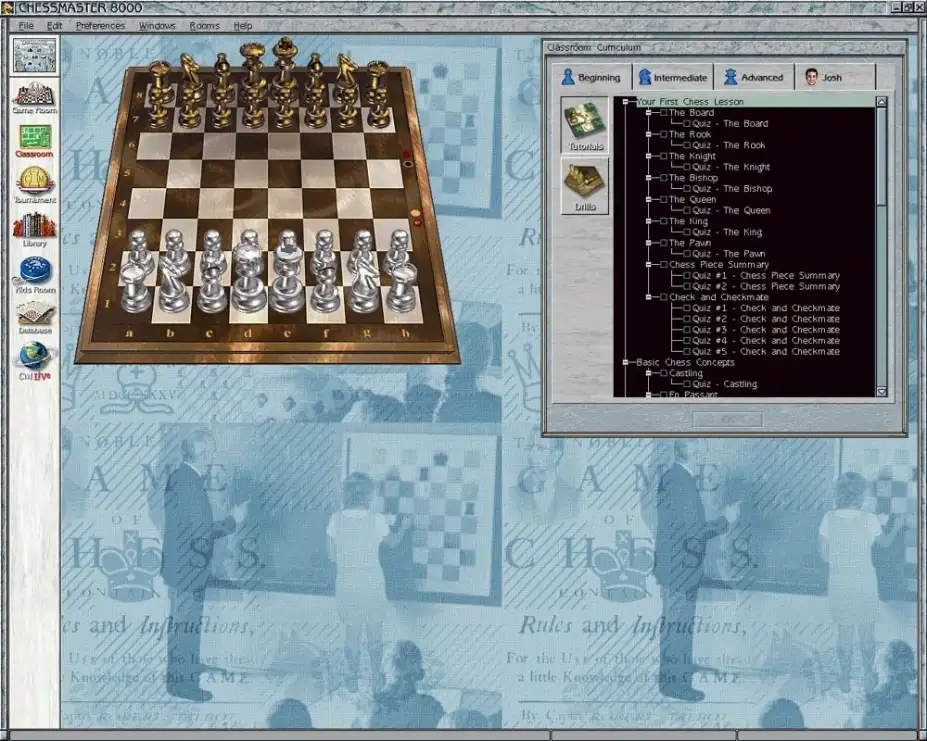Click the Chessmaster title bar app icon

[7, 7]
